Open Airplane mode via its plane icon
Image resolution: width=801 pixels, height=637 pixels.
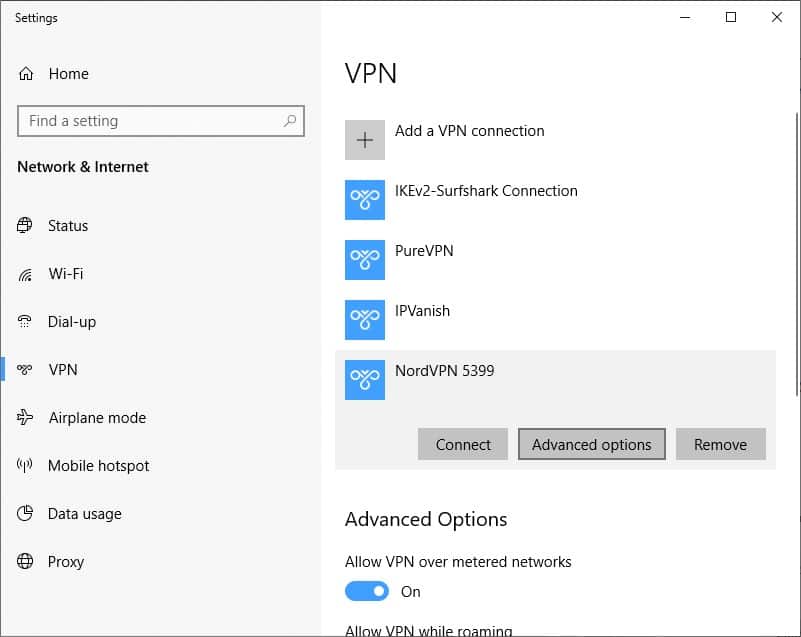(x=25, y=417)
